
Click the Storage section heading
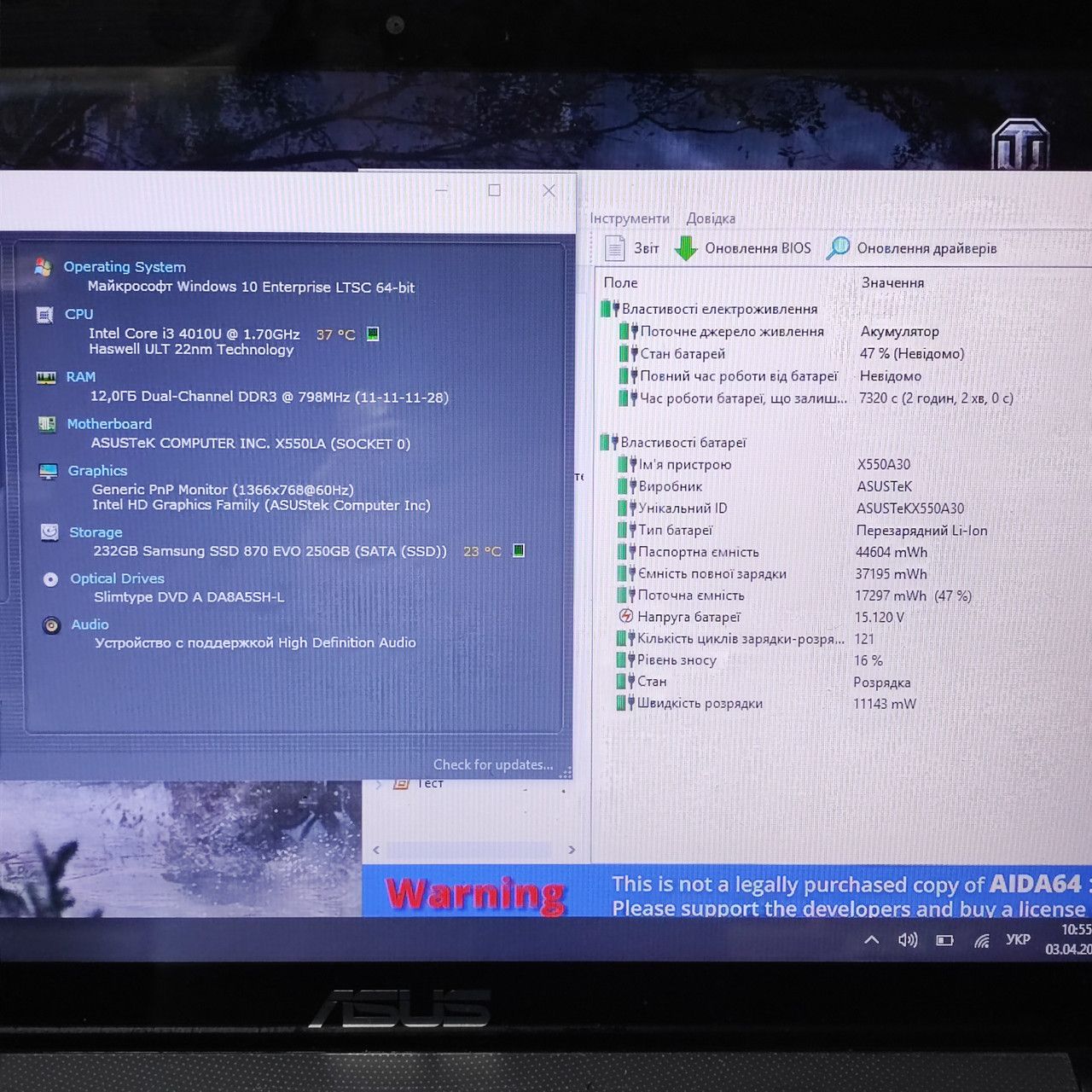[96, 532]
